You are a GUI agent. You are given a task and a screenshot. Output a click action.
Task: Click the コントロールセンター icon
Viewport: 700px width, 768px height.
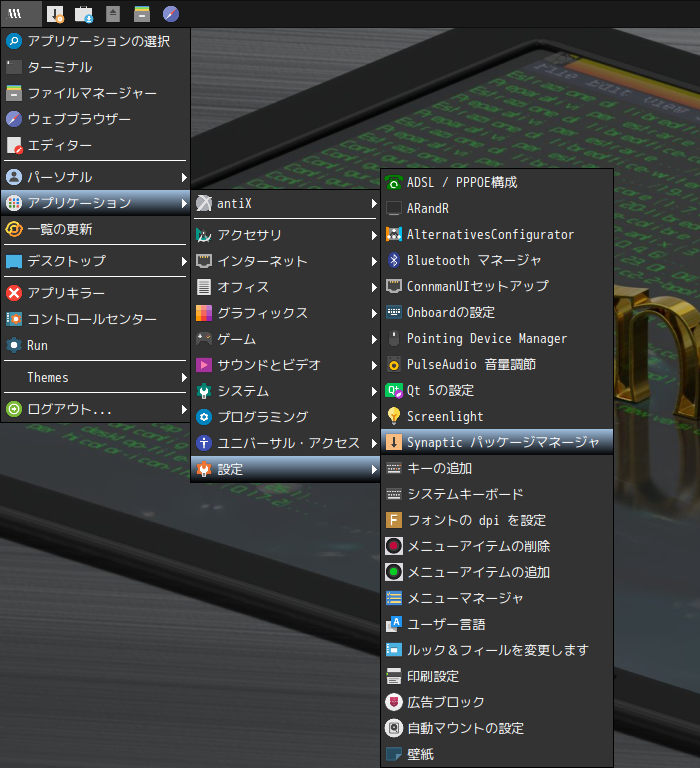click(14, 319)
